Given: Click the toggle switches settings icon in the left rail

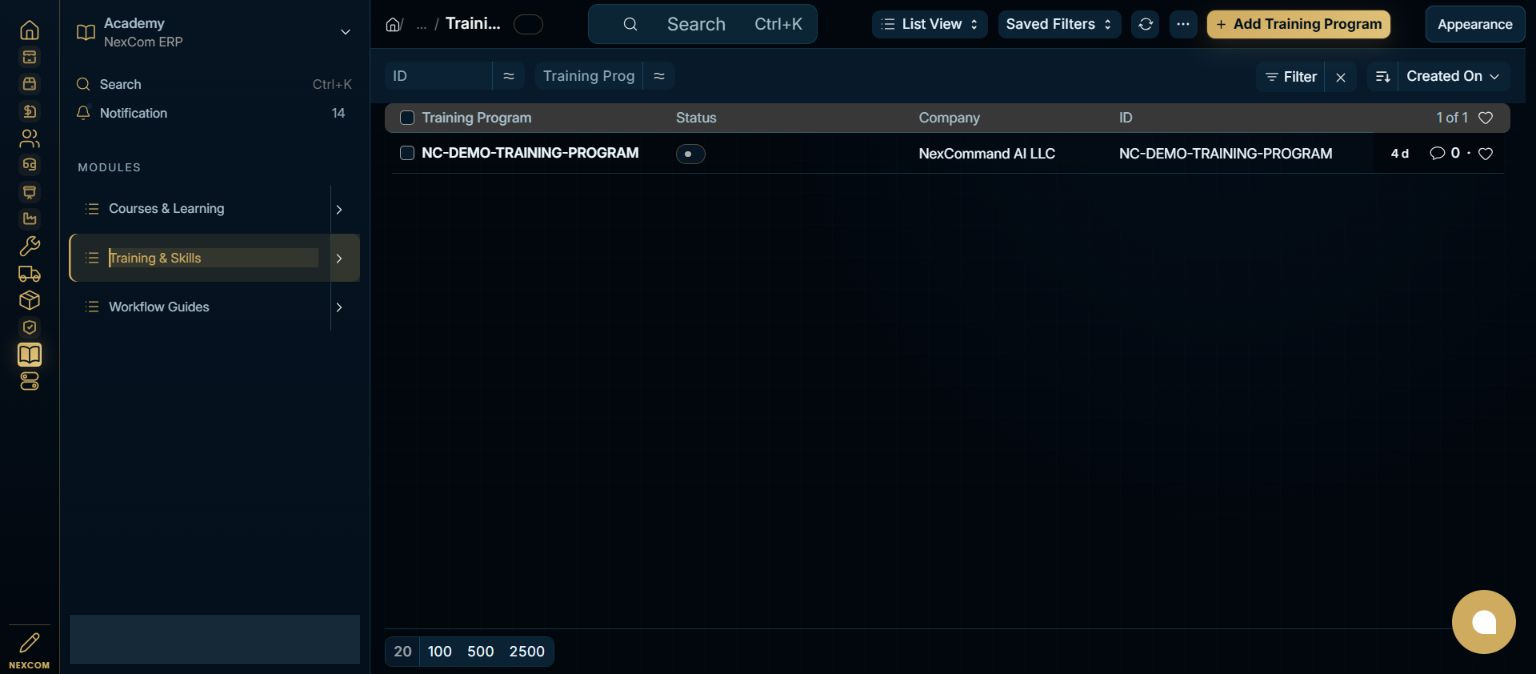Looking at the screenshot, I should point(29,381).
